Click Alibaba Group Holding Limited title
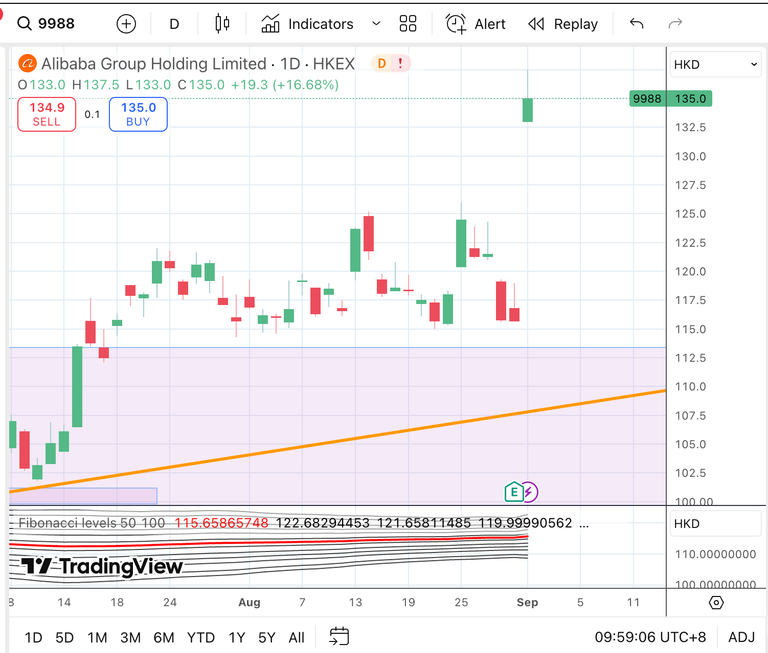 click(x=154, y=64)
